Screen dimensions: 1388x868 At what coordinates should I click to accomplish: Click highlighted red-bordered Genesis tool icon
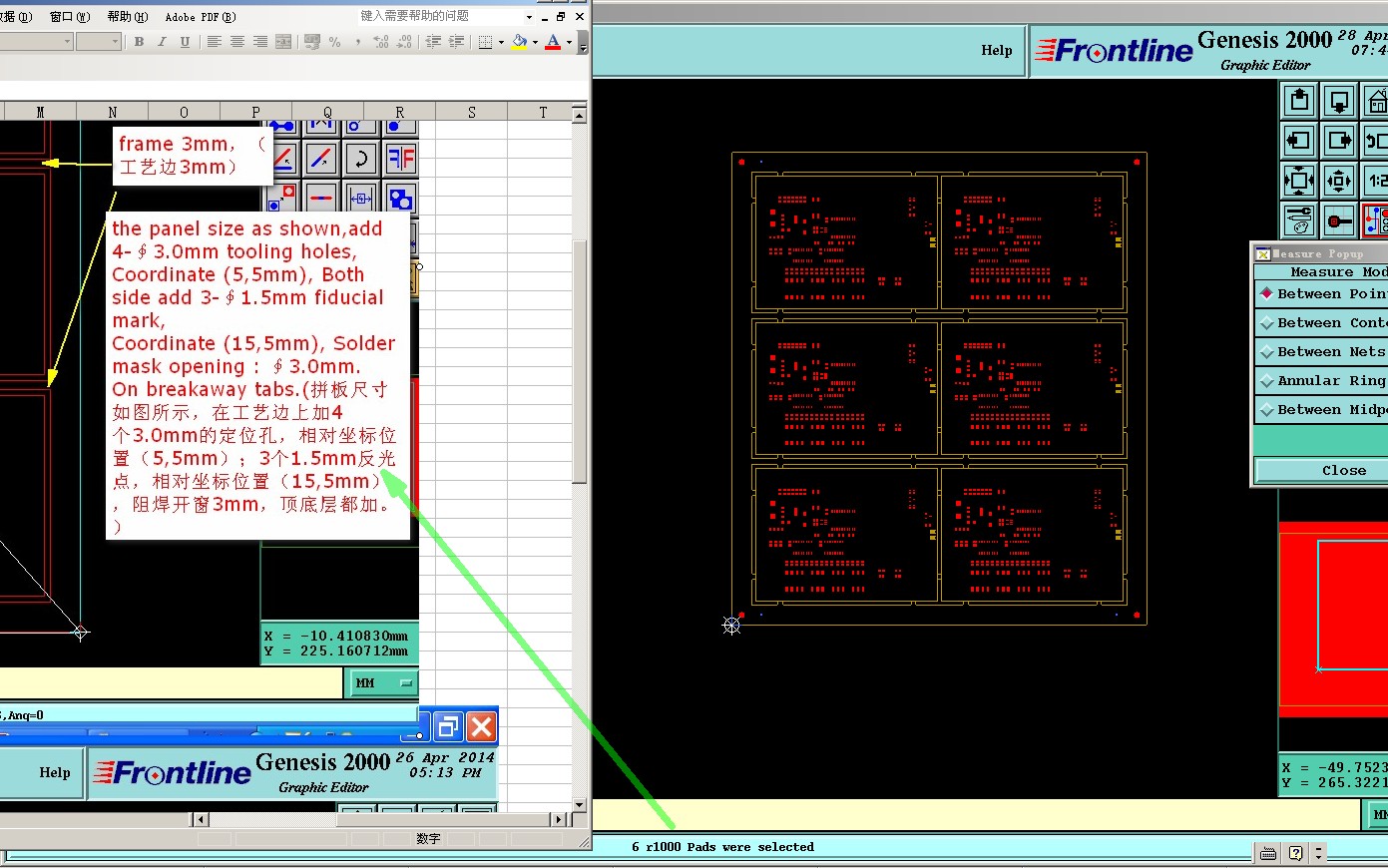(x=1375, y=220)
